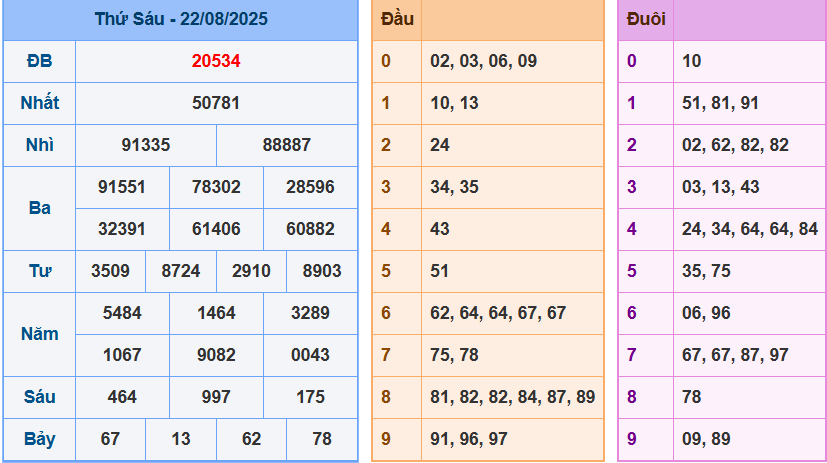Select third prize number 28596
Screen dimensions: 827x463
point(310,187)
